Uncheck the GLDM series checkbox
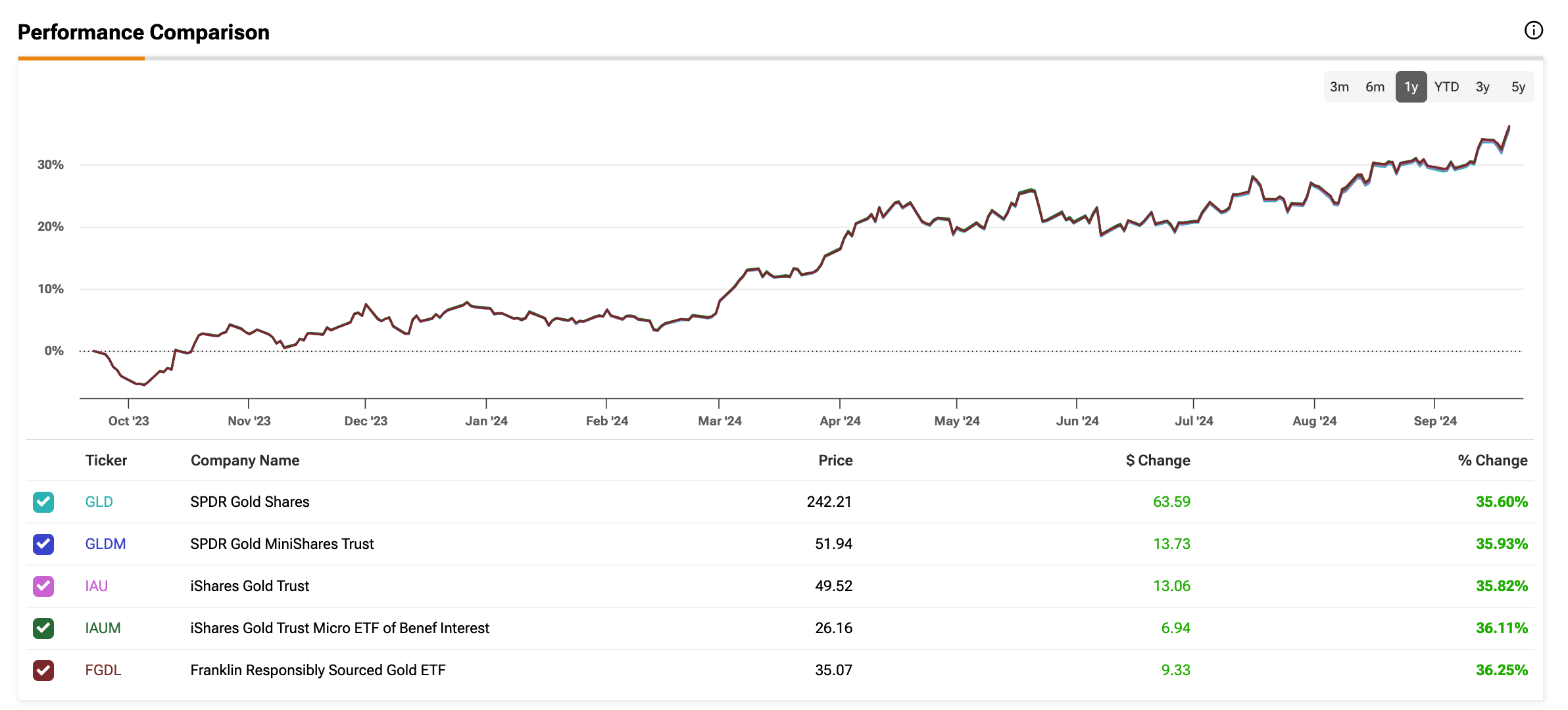 point(43,544)
